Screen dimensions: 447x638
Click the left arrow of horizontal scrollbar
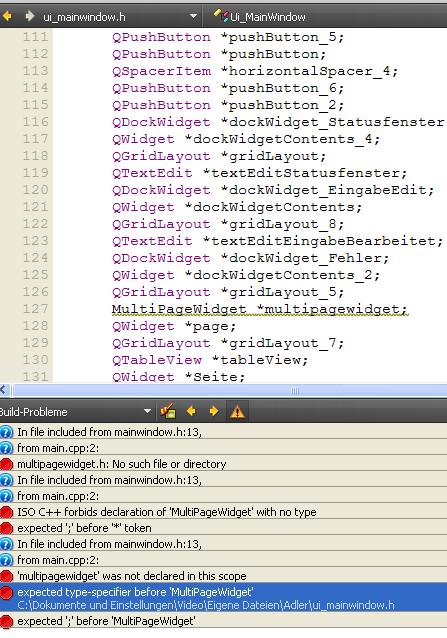point(4,390)
